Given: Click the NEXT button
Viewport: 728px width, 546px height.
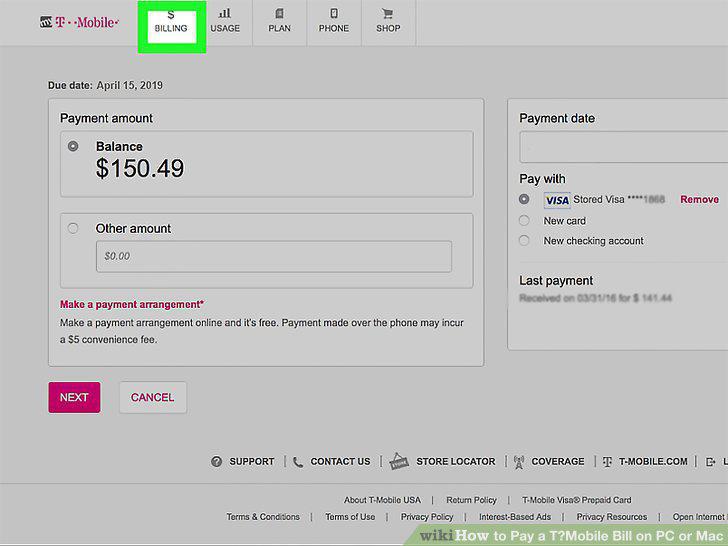Looking at the screenshot, I should click(x=74, y=397).
